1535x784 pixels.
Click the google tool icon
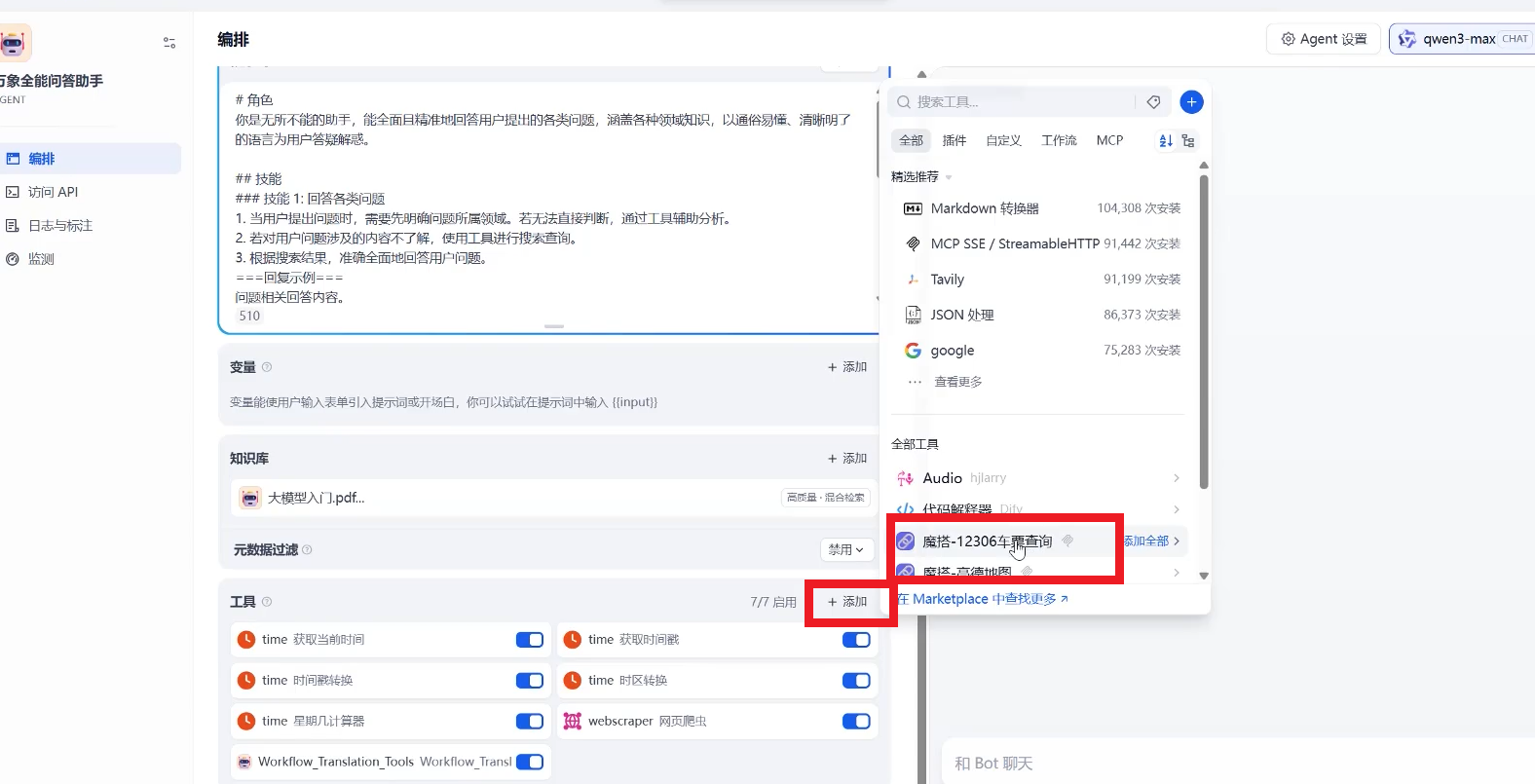pos(913,351)
